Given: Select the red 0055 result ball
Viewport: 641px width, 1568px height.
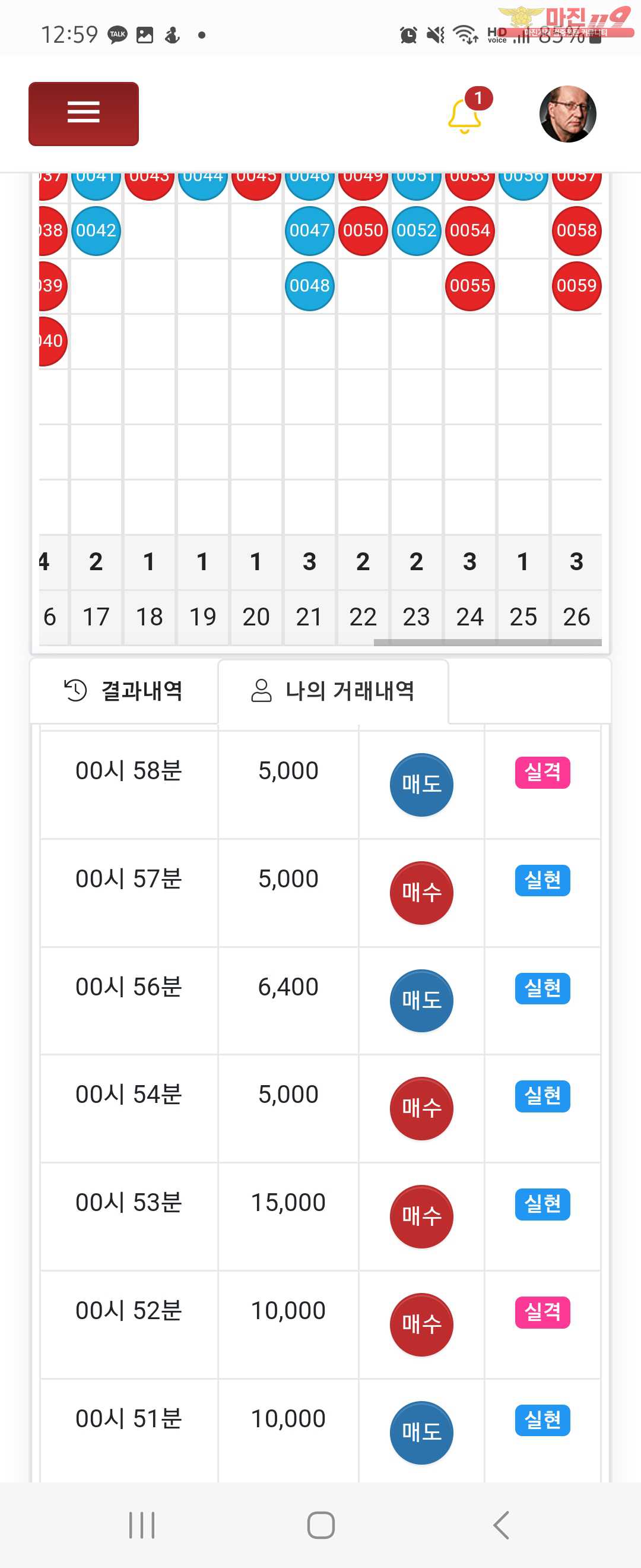Looking at the screenshot, I should pos(470,286).
